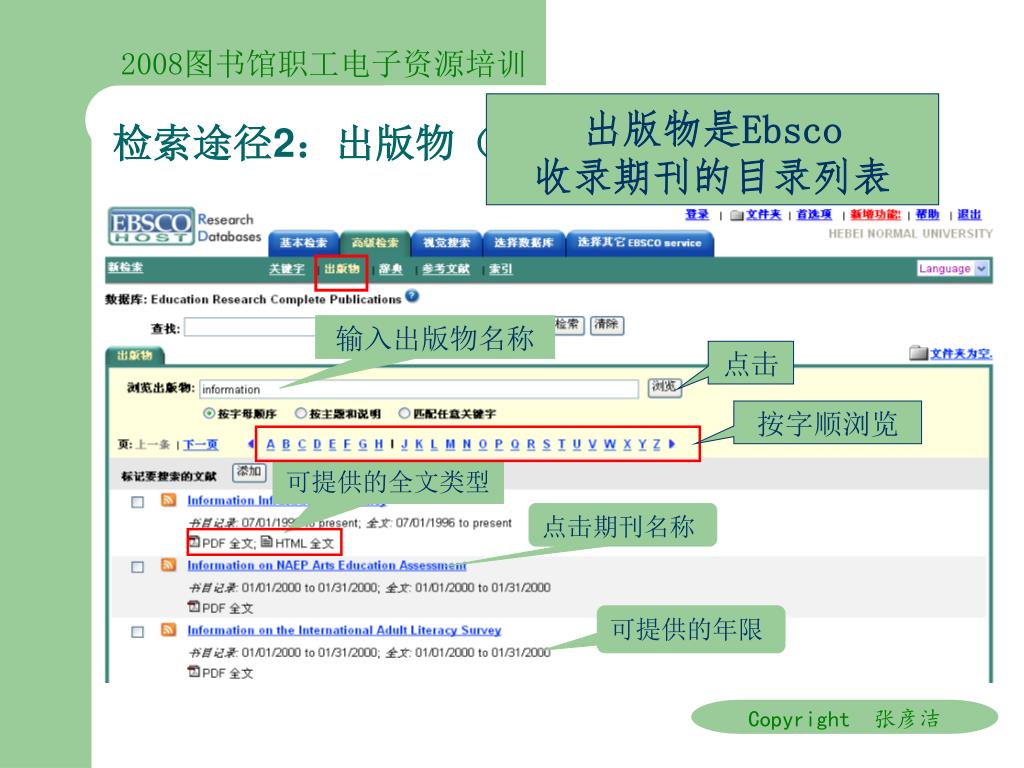Switch to 高级检索 tab
1024x768 pixels.
375,243
